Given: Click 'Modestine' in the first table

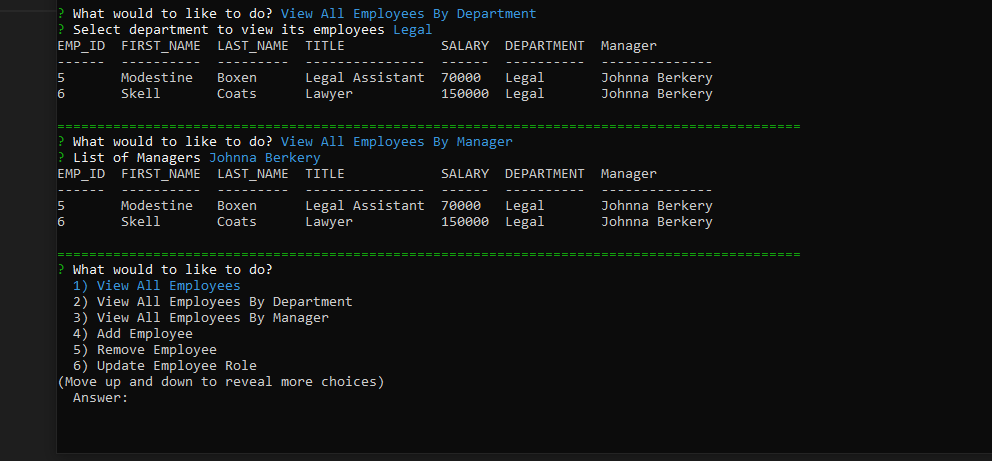Looking at the screenshot, I should (157, 78).
